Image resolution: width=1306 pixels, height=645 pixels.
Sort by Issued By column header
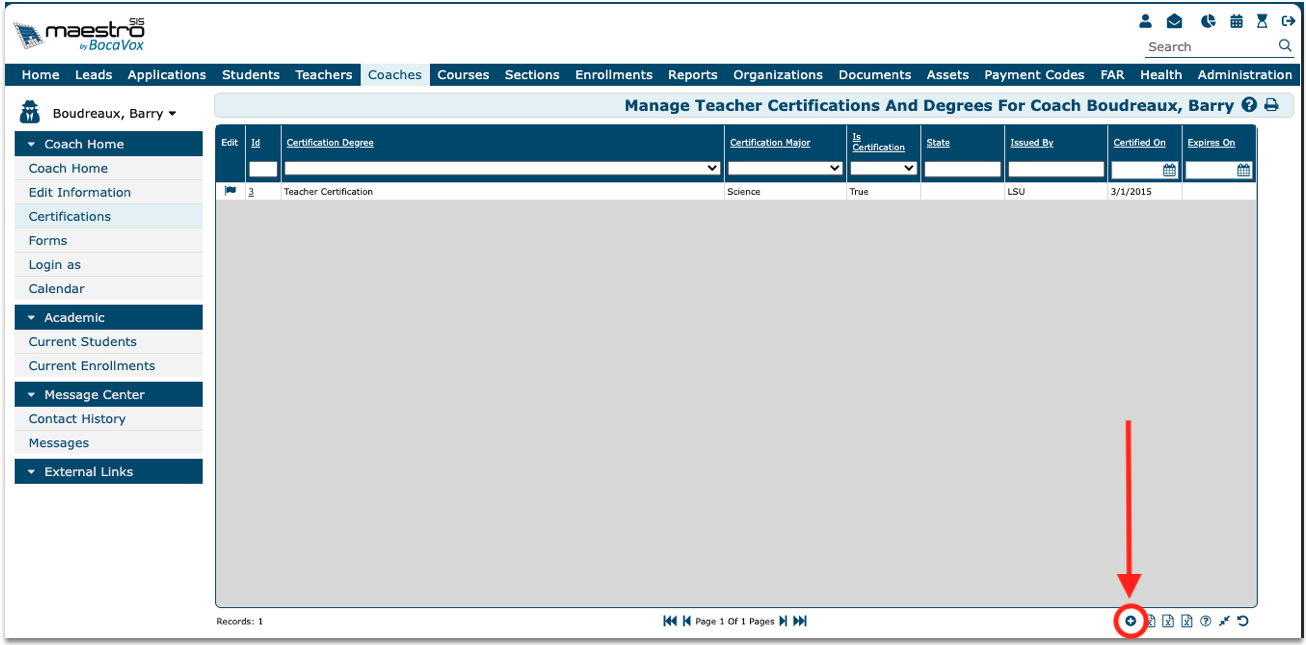point(1031,143)
